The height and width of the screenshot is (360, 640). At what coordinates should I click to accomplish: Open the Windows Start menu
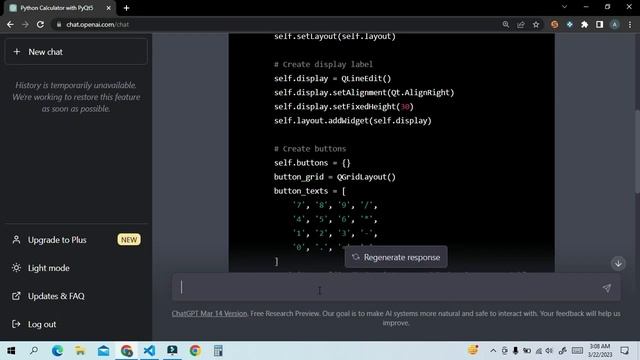click(x=11, y=351)
